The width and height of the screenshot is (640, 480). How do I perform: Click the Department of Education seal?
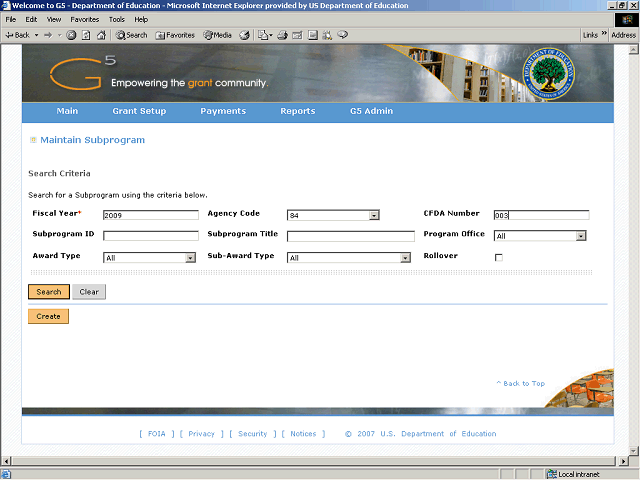click(x=549, y=74)
